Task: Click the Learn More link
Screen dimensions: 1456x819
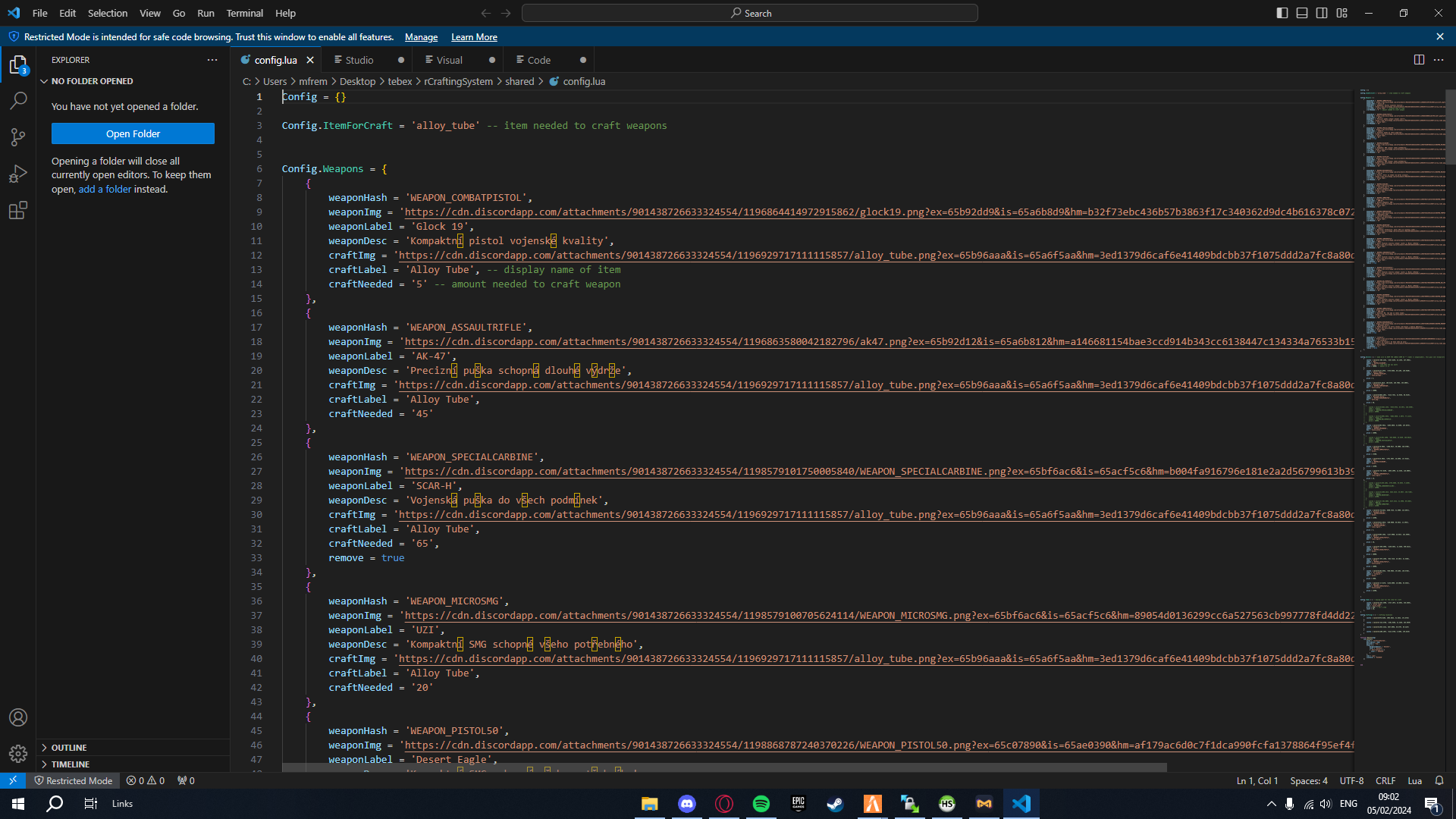Action: point(473,36)
